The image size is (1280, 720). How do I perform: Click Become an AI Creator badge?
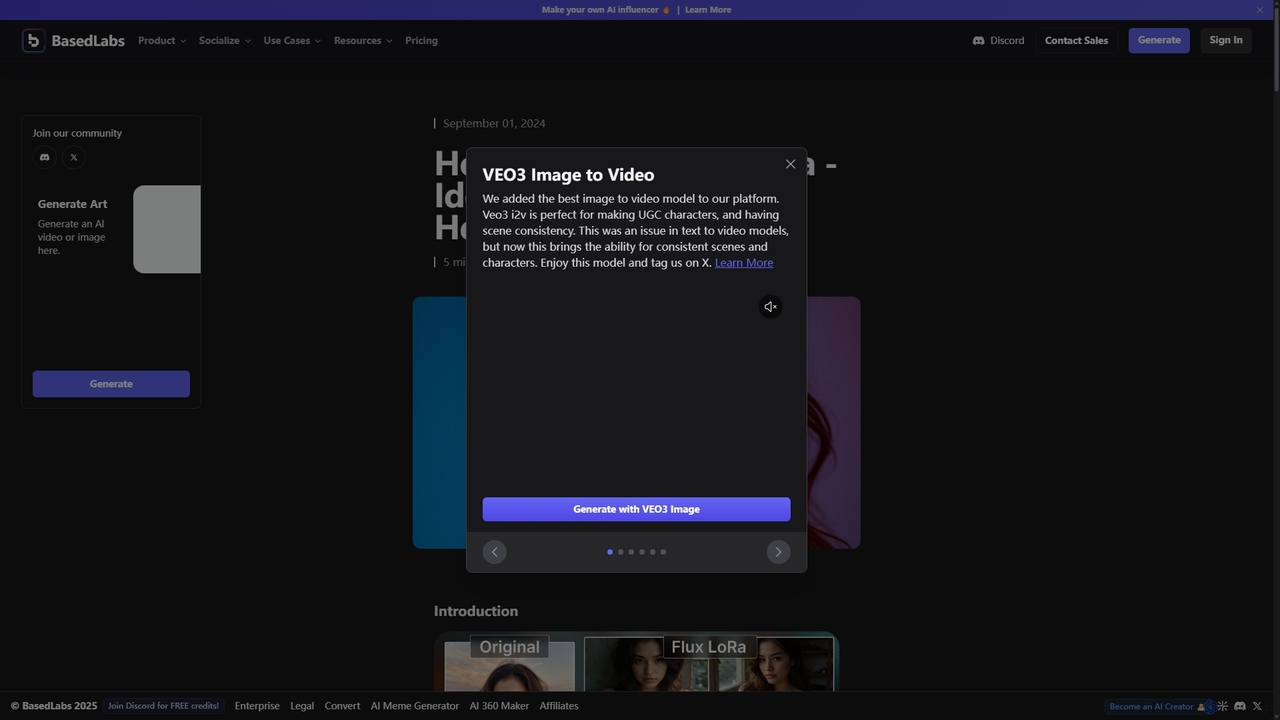click(1158, 706)
